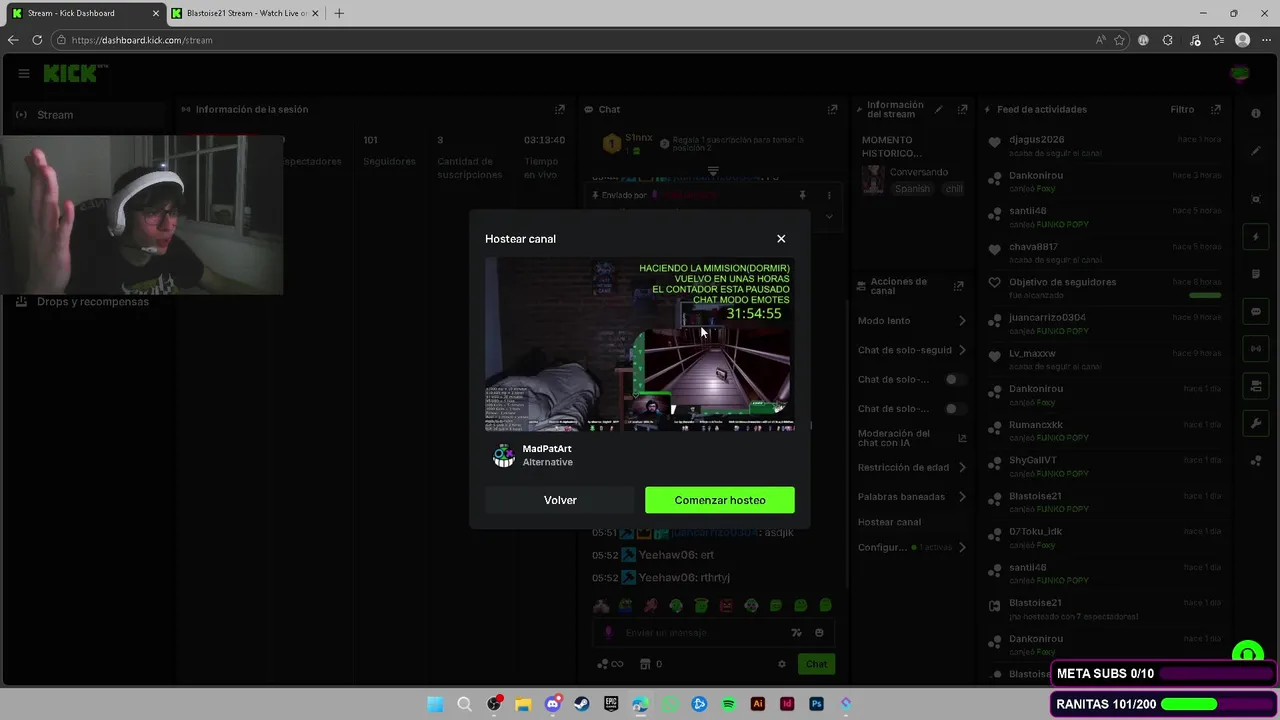Edit Información del stream with the pencil icon
Screen dimensions: 1280x720
click(938, 109)
